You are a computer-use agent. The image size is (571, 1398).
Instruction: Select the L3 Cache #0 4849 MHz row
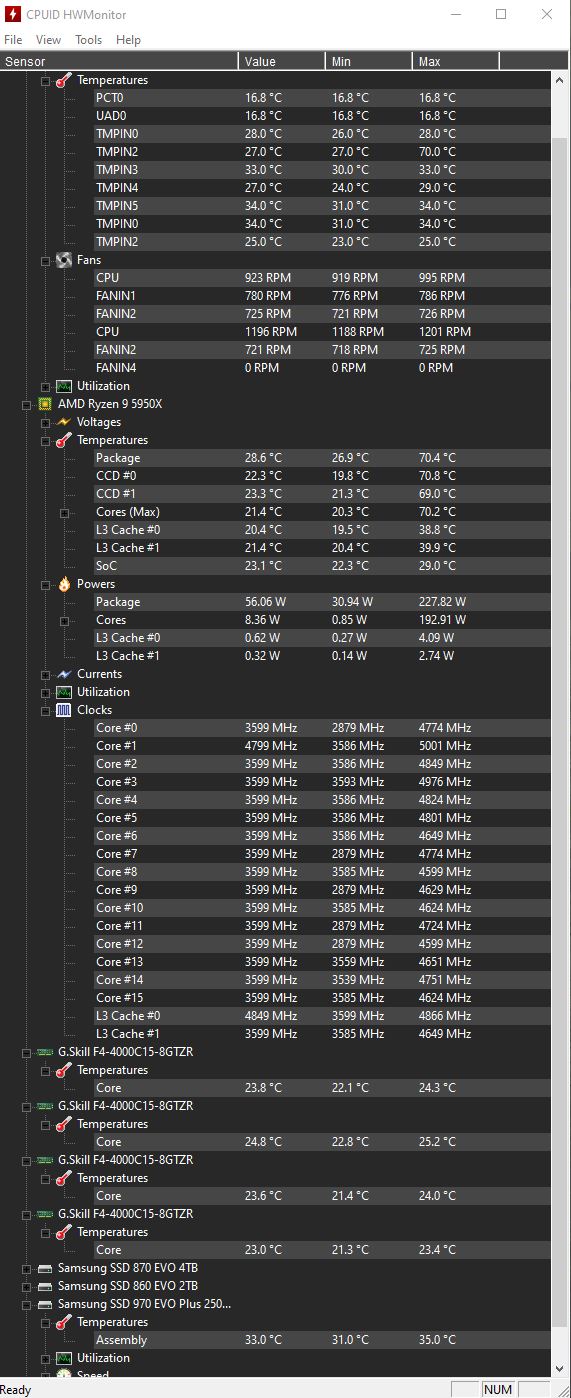coord(321,1016)
